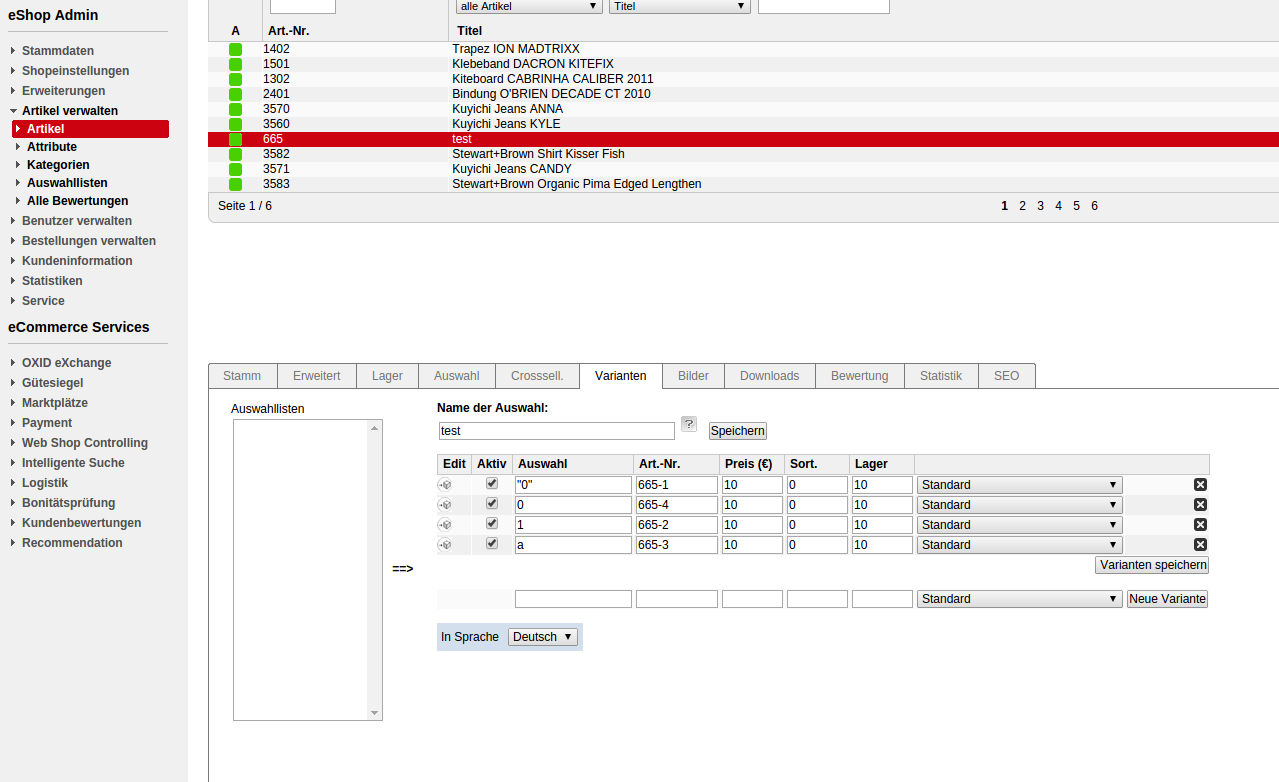Switch to the Bilder tab
Screen dimensions: 1279x782
[693, 376]
